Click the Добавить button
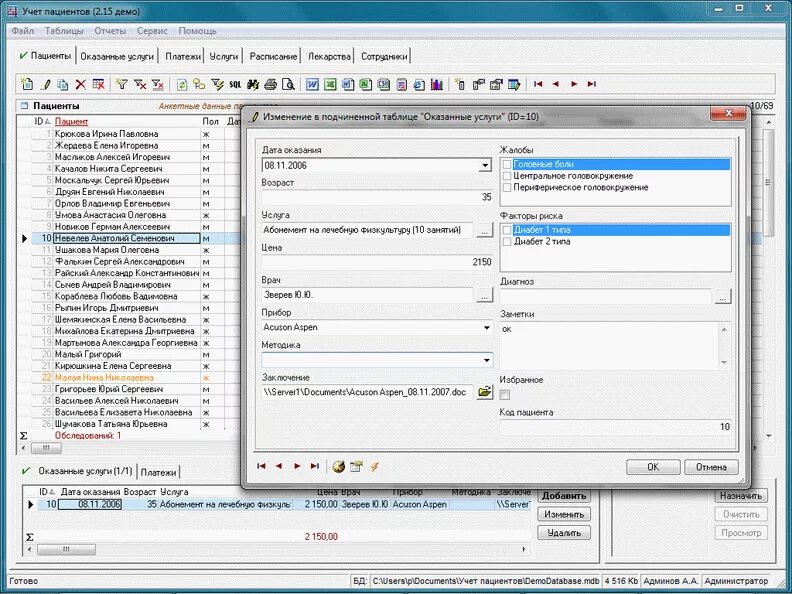This screenshot has height=594, width=792. pos(564,496)
